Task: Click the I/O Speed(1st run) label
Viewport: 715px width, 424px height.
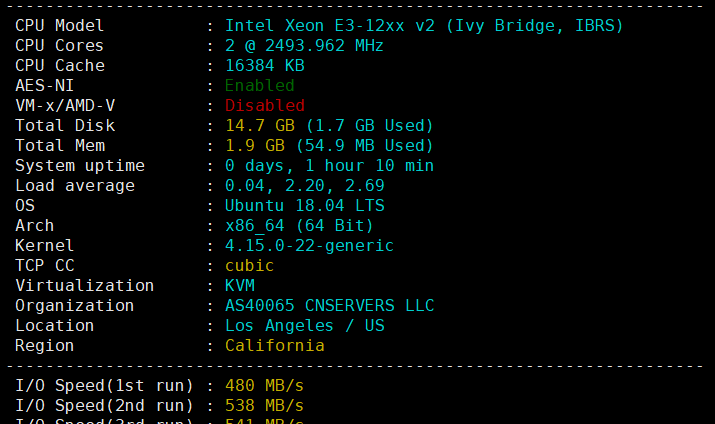Action: coord(104,387)
